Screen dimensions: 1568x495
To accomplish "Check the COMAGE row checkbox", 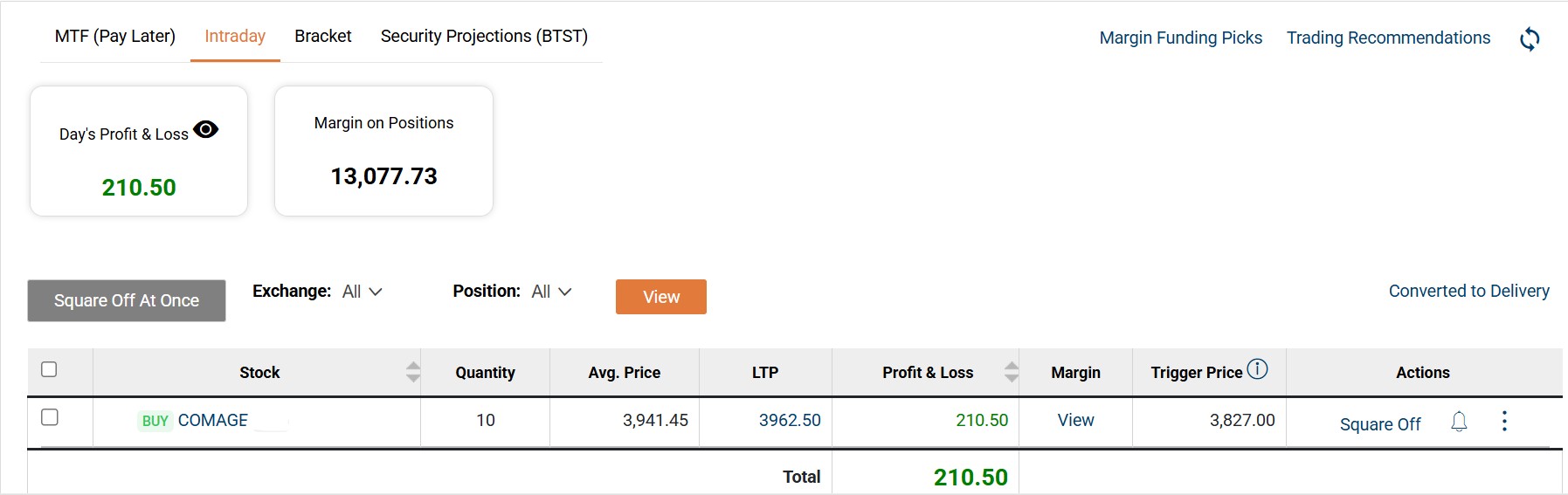I will (50, 417).
